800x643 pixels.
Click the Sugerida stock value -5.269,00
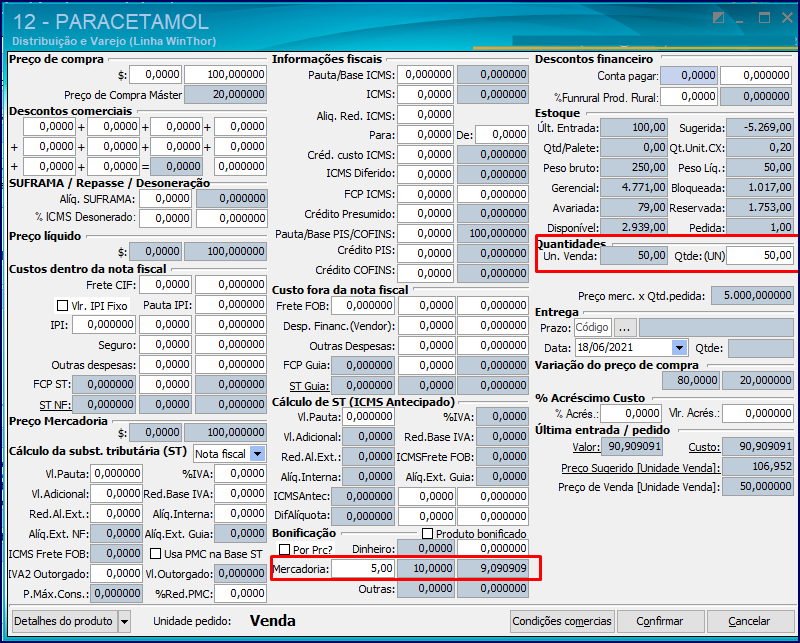coord(760,128)
